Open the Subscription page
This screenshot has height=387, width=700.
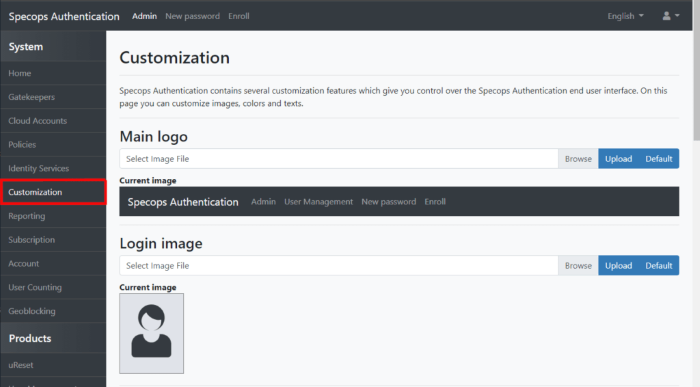(53, 240)
